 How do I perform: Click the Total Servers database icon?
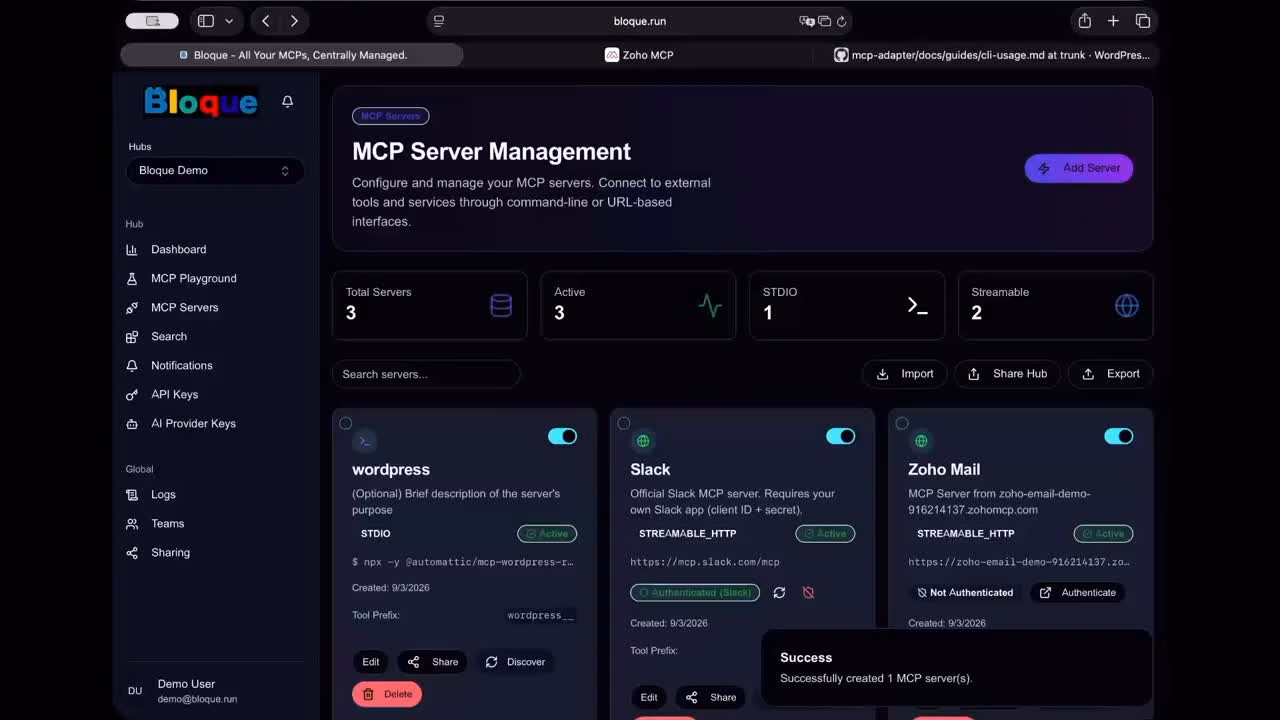[501, 306]
